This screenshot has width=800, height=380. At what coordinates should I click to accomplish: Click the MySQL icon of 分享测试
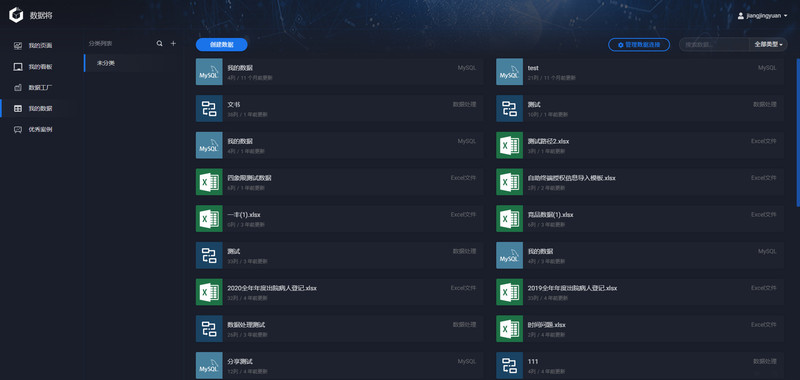209,366
